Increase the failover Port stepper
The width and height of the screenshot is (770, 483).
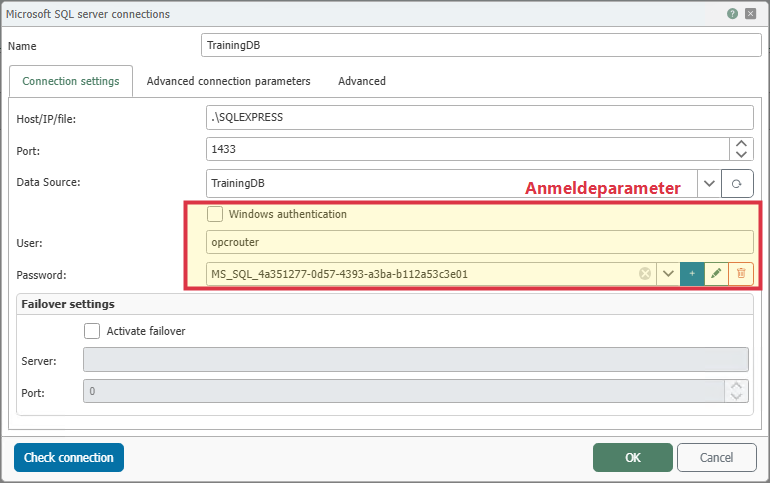point(736,386)
